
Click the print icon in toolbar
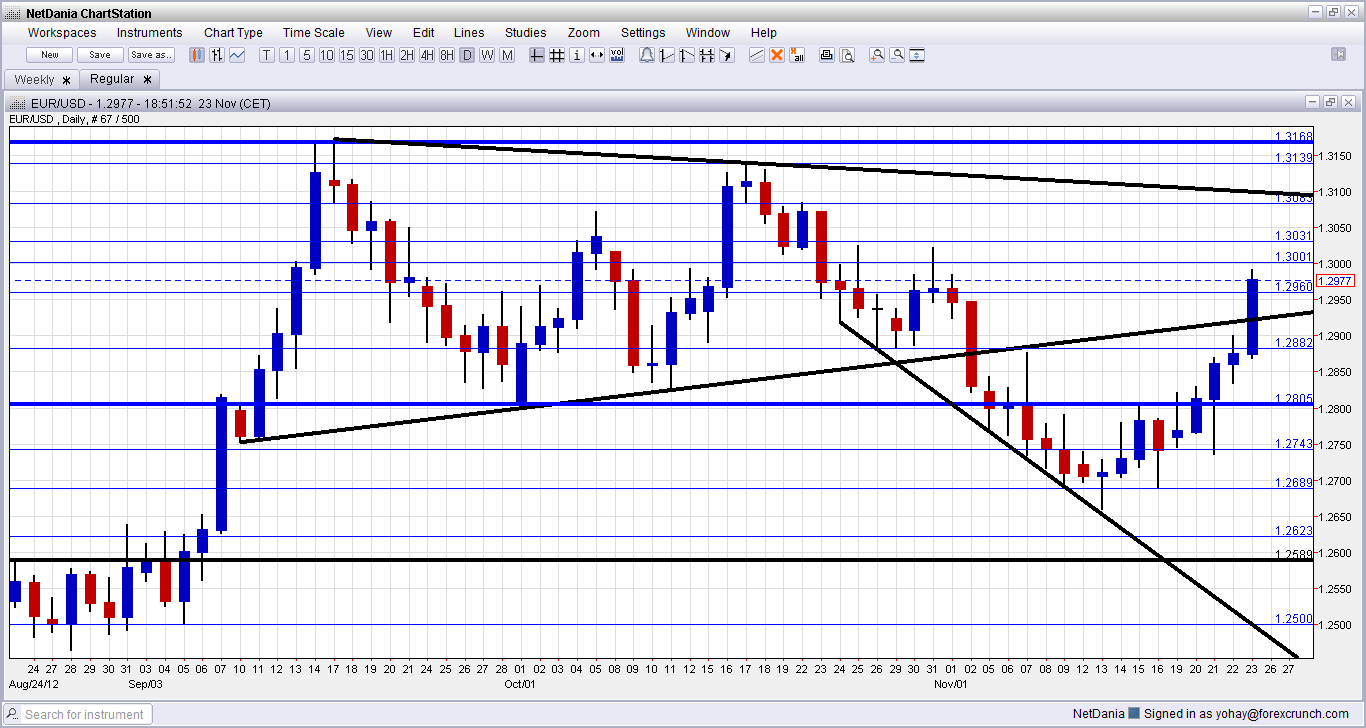[x=826, y=55]
